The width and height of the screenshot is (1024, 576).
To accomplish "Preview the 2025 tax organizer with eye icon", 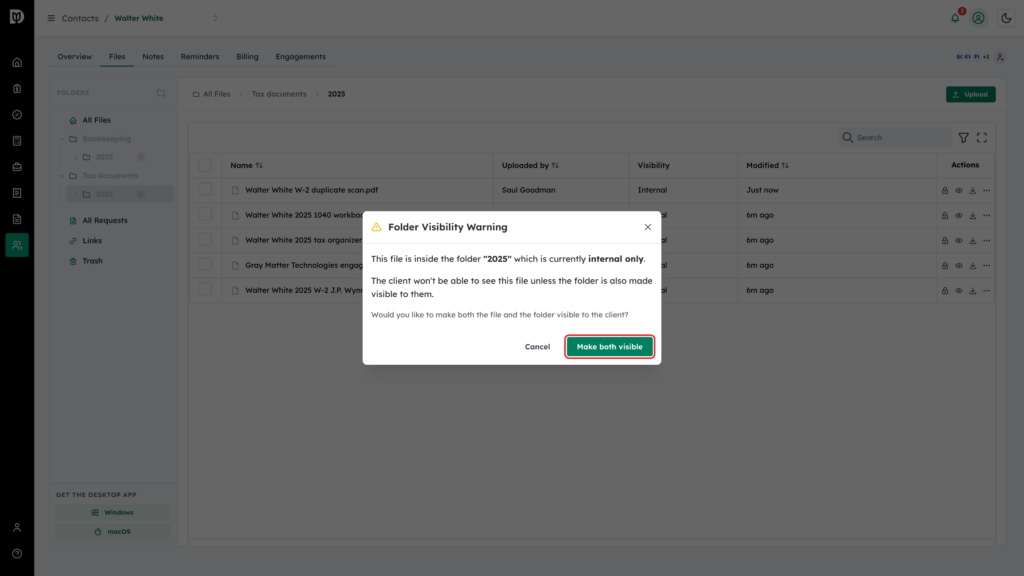I will click(959, 240).
